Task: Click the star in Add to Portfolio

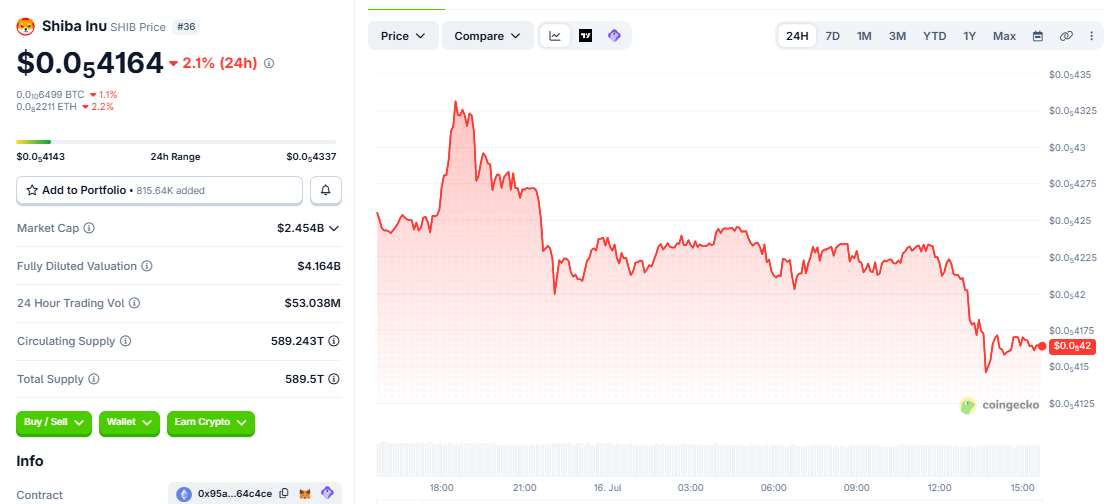Action: 32,191
